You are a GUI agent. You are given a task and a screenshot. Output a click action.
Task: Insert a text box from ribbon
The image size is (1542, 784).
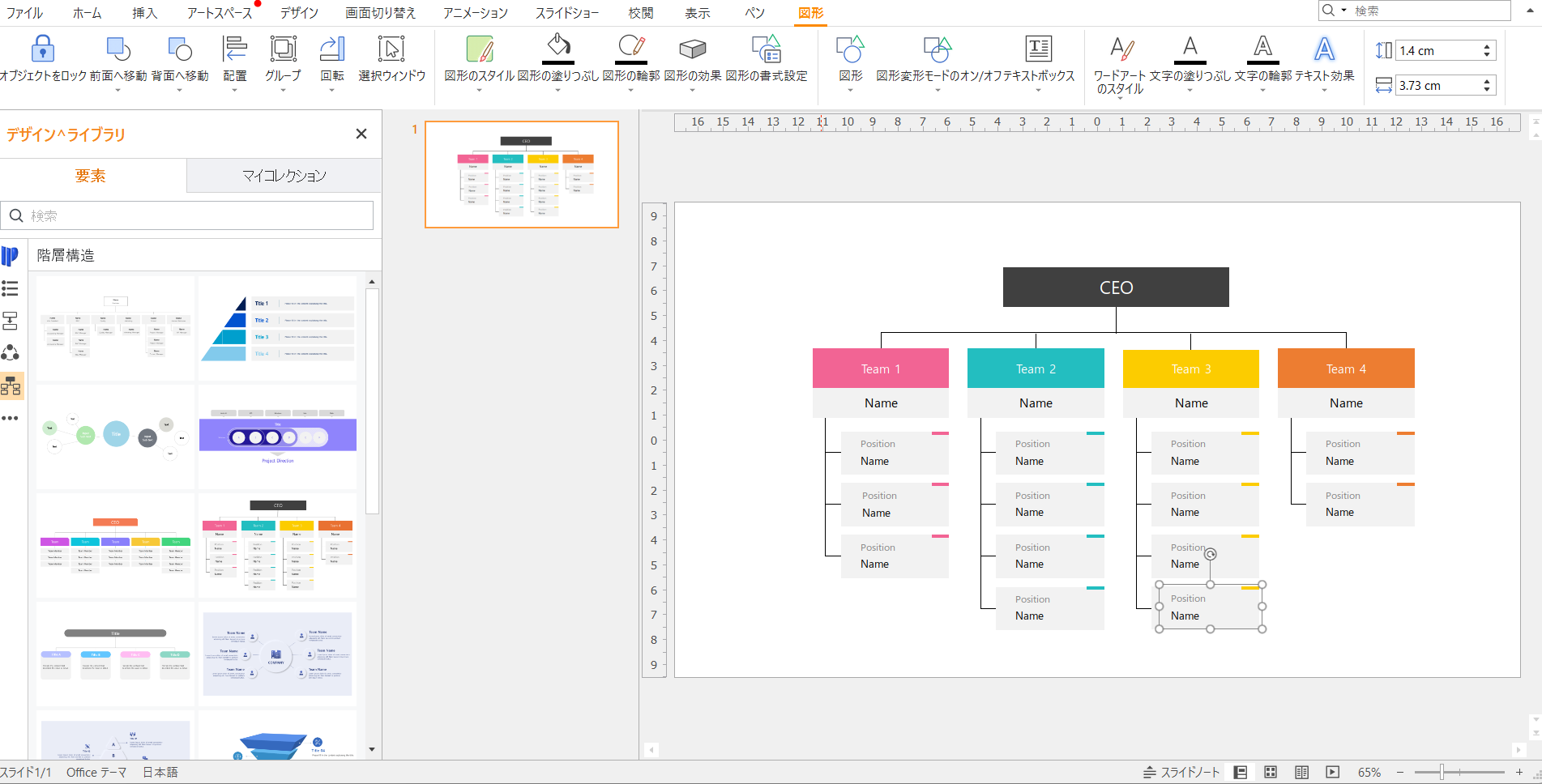click(x=1038, y=50)
